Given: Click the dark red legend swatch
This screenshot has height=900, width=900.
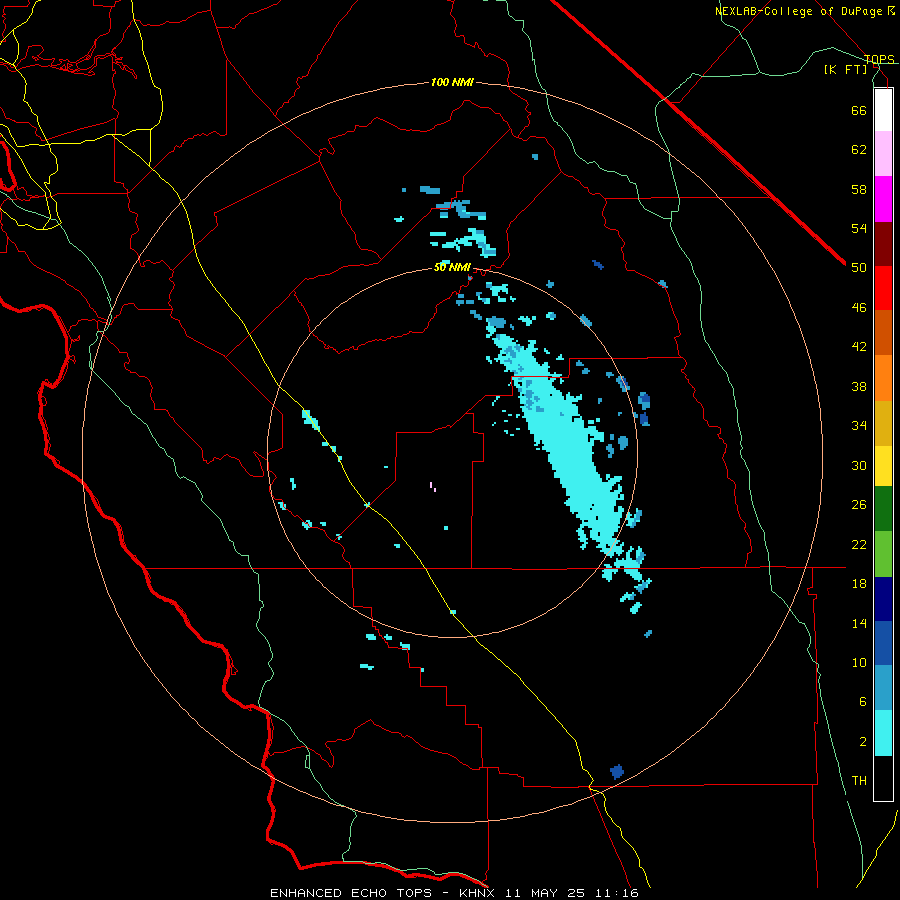Looking at the screenshot, I should tap(883, 244).
